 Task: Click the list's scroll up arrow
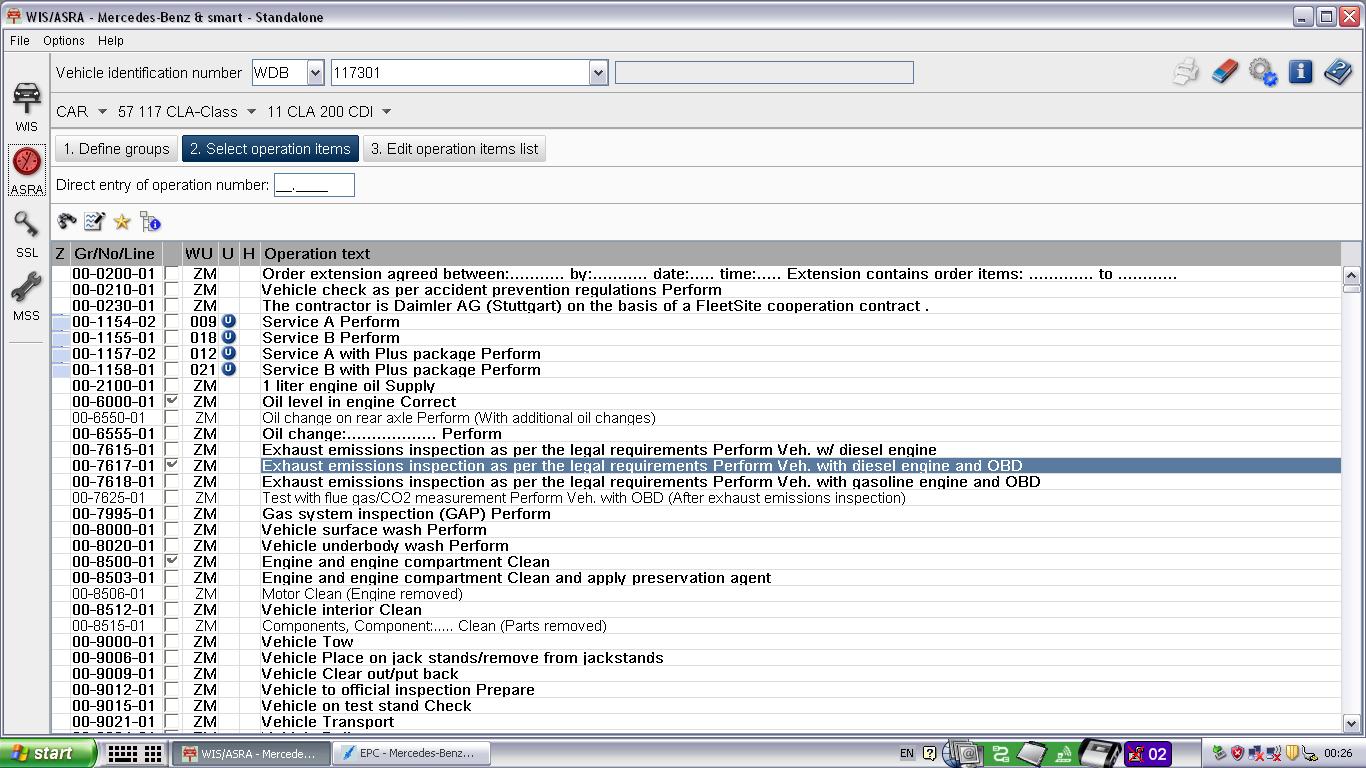coord(1351,275)
